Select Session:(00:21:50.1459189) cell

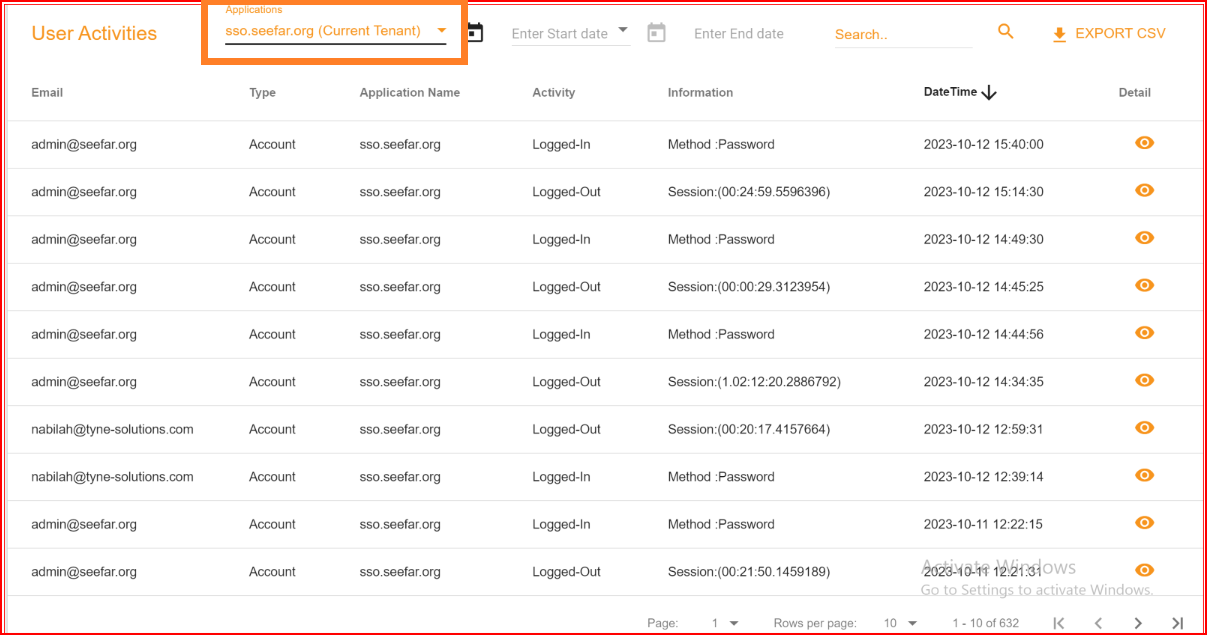point(749,572)
